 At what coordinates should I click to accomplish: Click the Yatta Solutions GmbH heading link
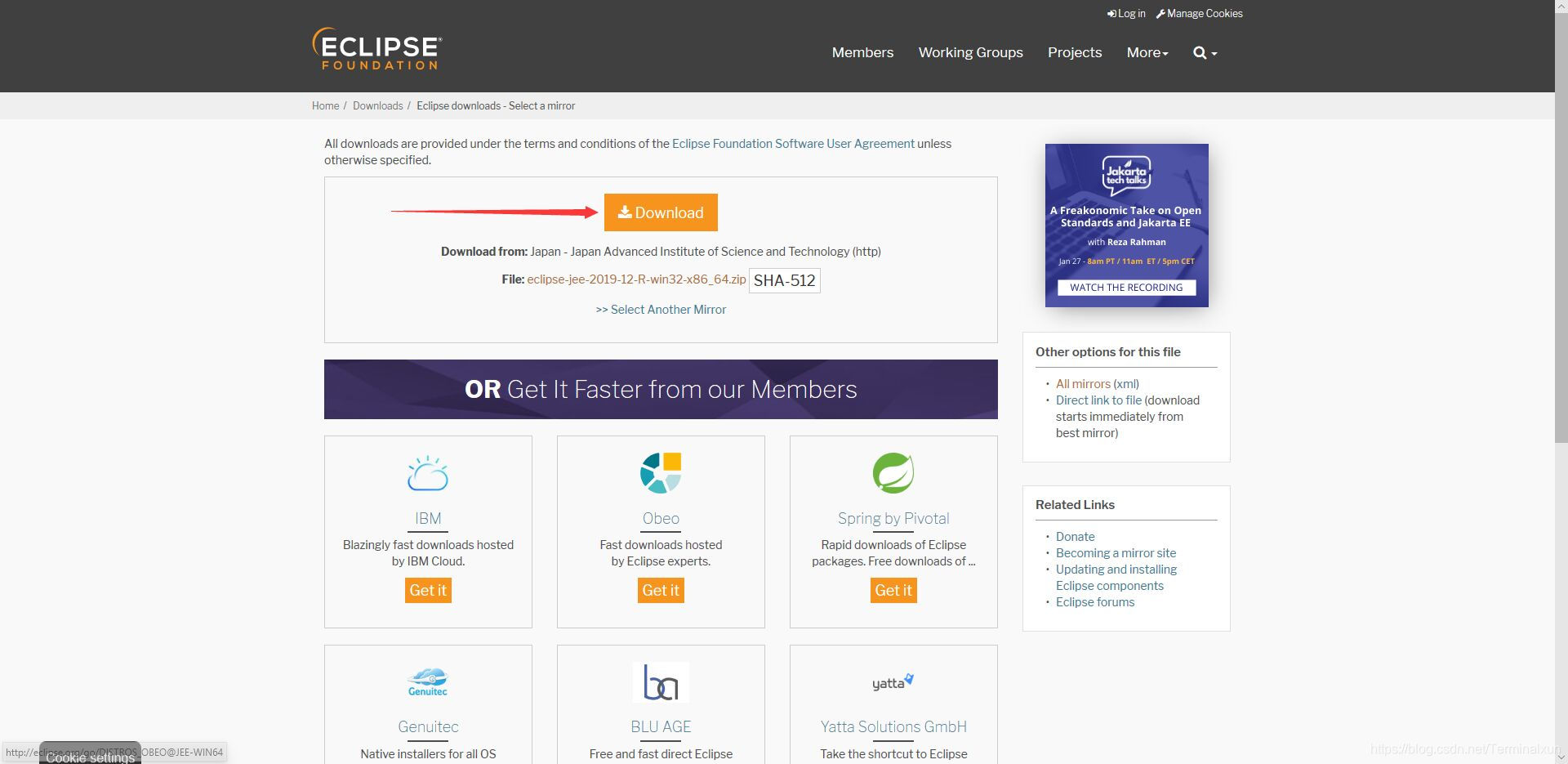[893, 726]
